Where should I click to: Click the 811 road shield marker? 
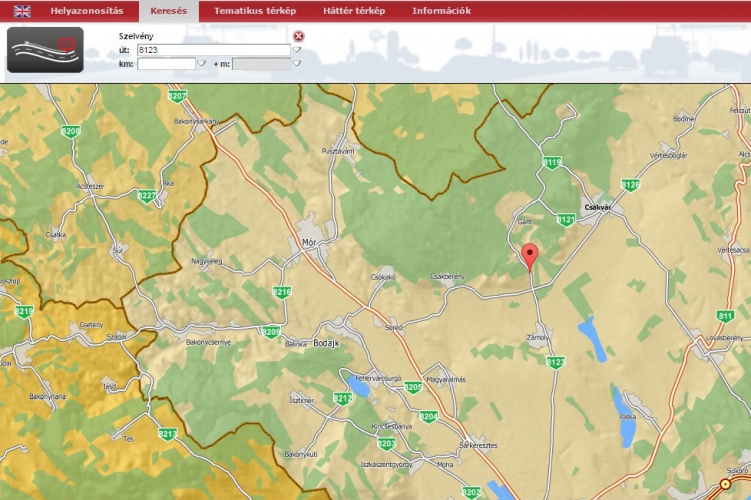pos(725,316)
